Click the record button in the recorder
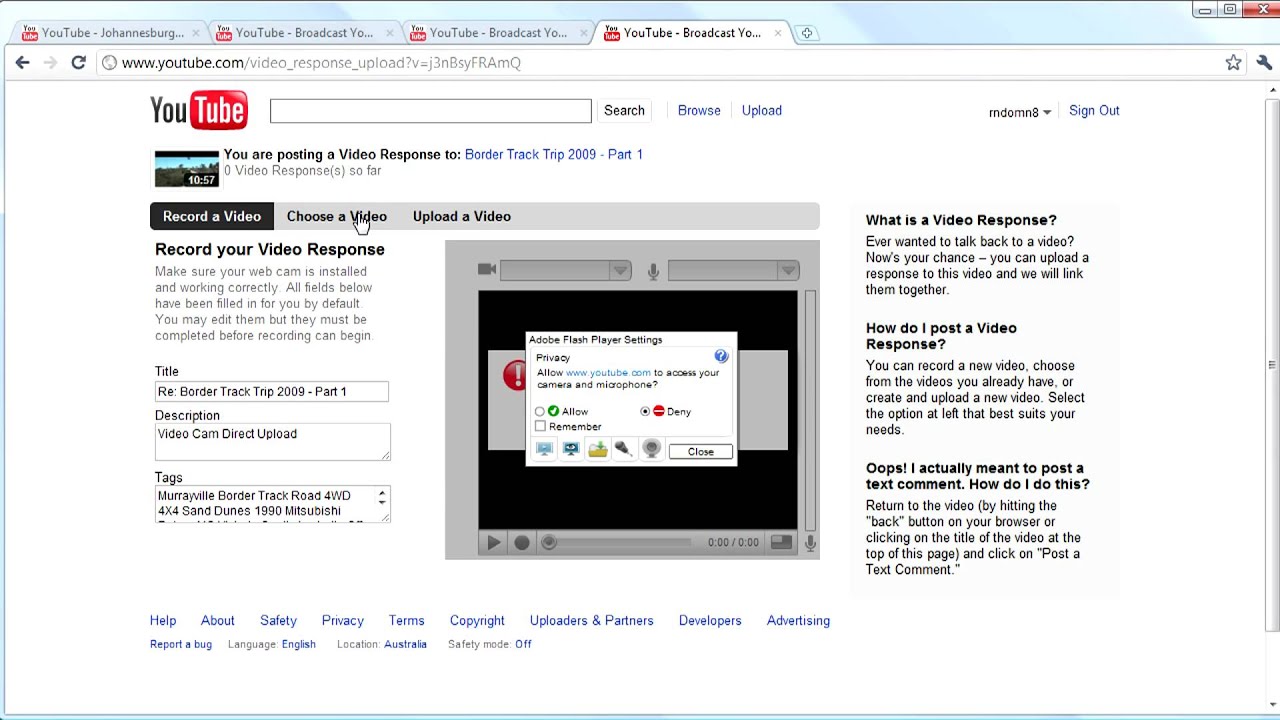1280x720 pixels. coord(521,542)
